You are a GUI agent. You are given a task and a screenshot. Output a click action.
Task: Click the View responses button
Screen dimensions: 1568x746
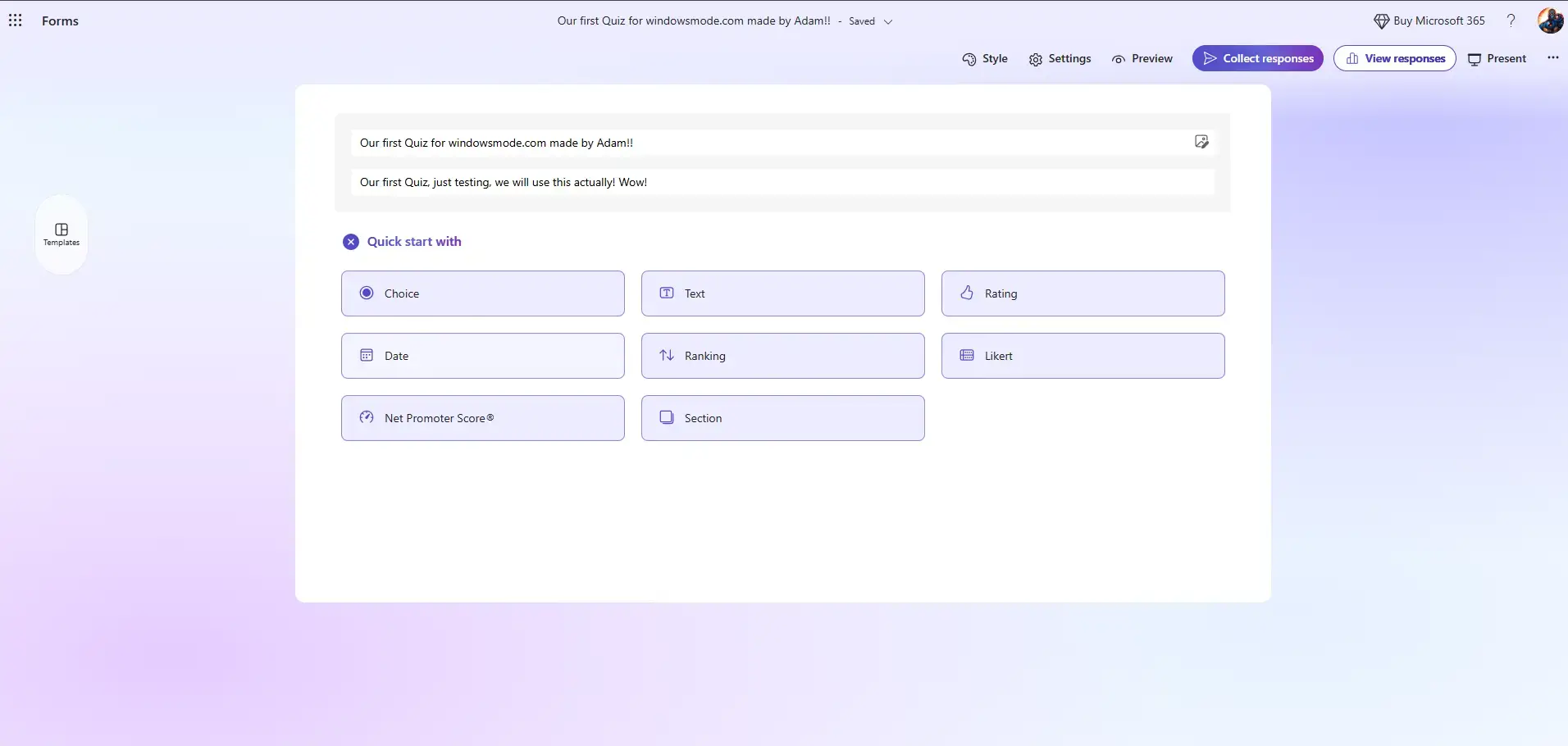click(x=1394, y=58)
